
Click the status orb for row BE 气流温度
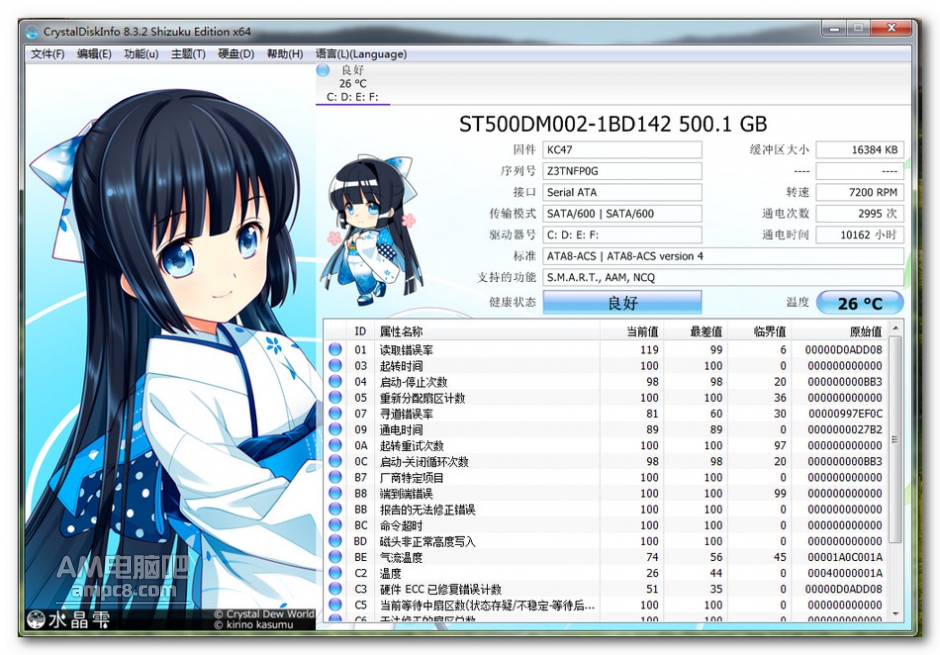point(335,557)
